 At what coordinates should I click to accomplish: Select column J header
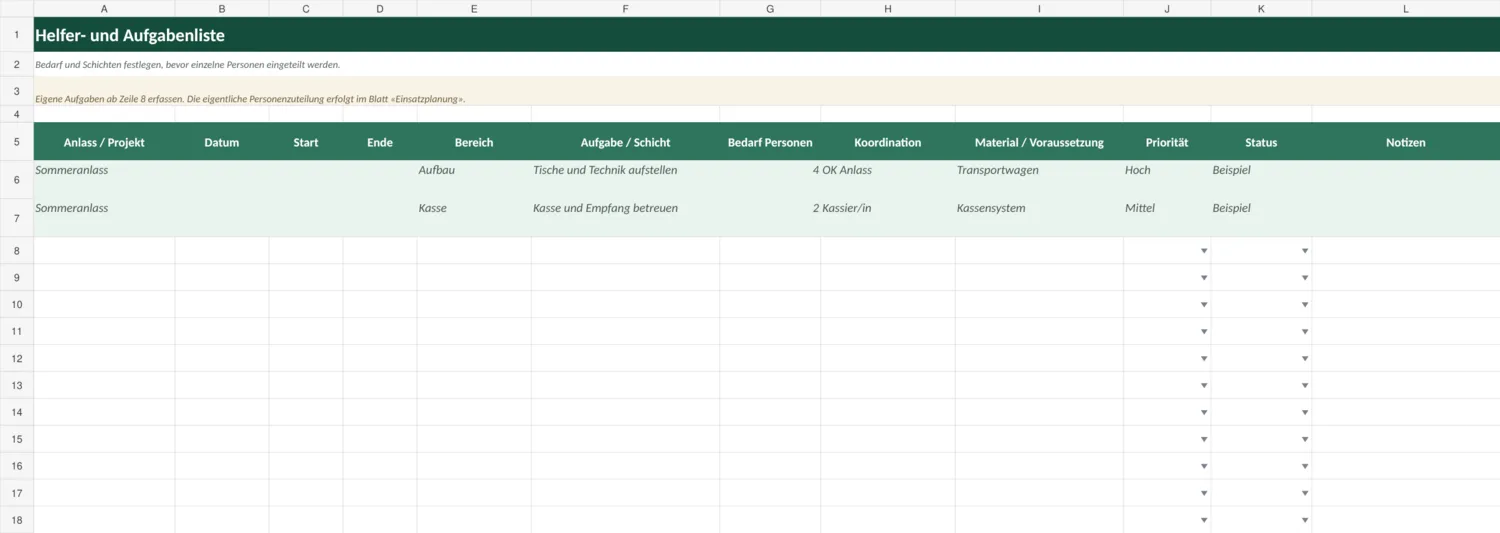click(x=1167, y=8)
